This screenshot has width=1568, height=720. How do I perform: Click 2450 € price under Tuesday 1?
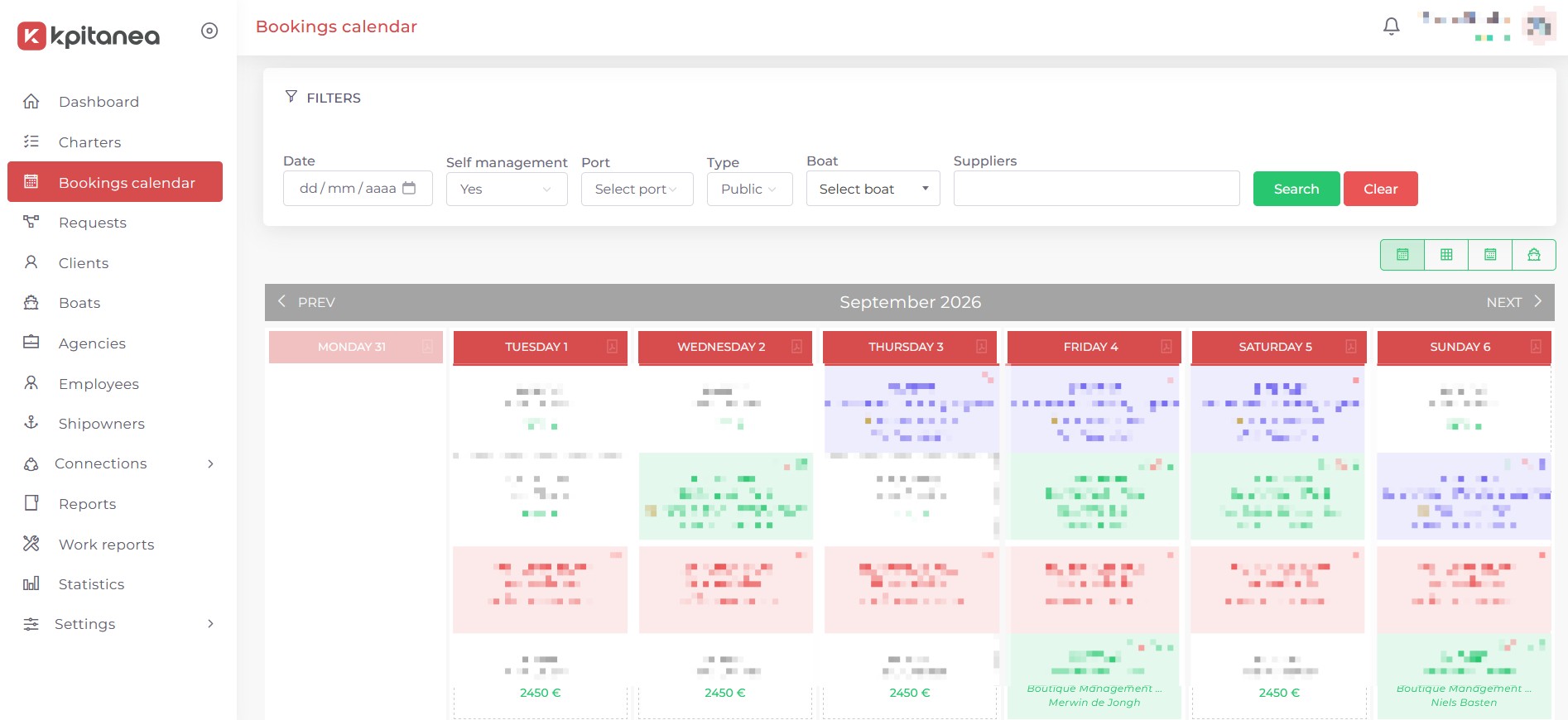540,693
